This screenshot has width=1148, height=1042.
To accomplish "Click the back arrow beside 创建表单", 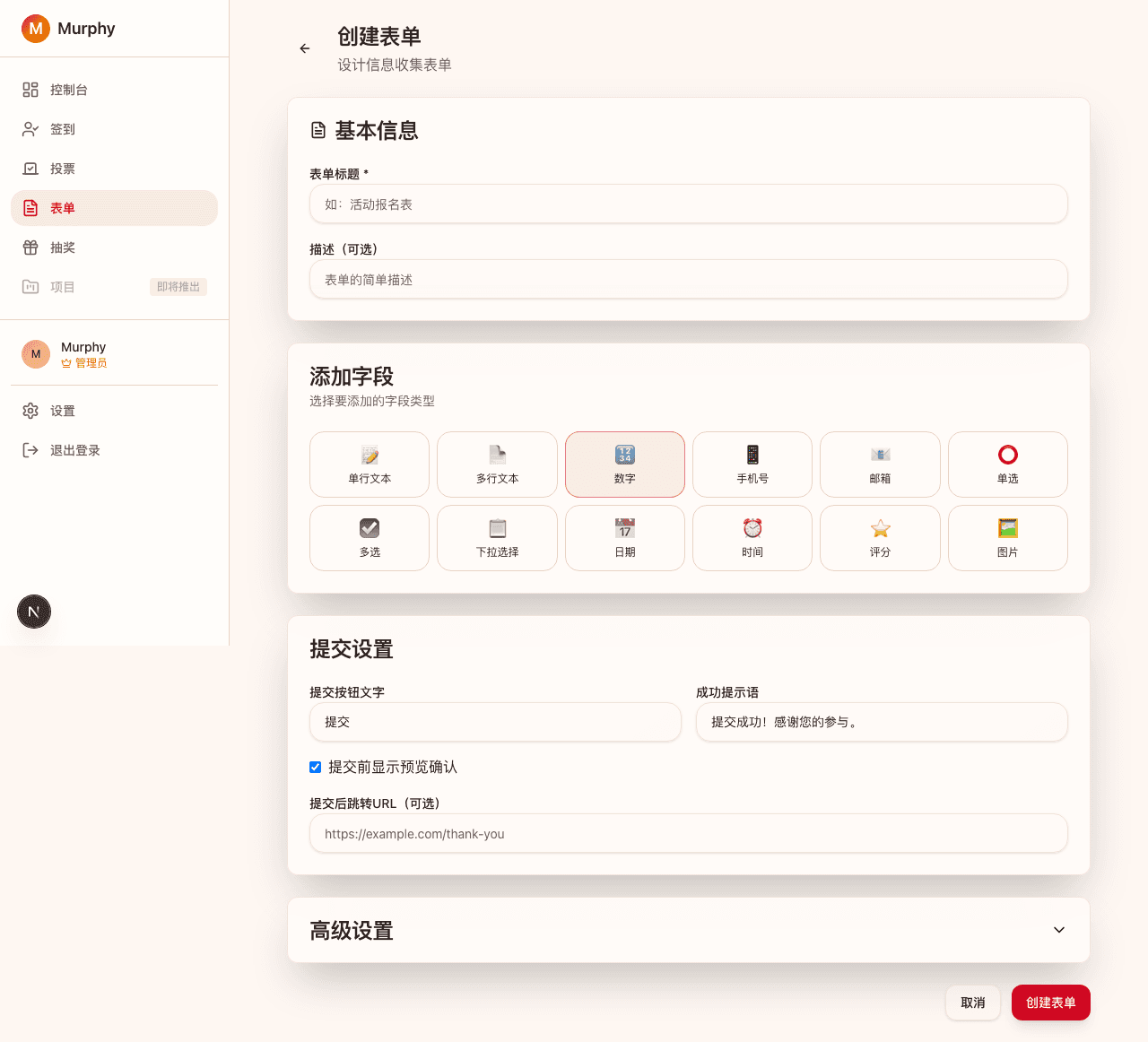I will (x=305, y=48).
